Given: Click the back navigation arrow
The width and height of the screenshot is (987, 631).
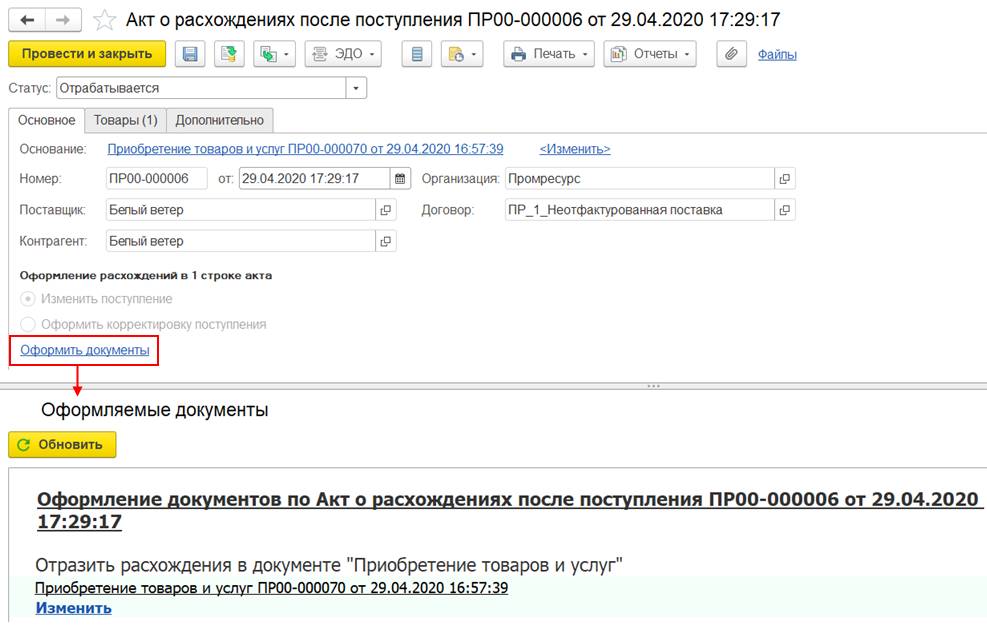Looking at the screenshot, I should tap(27, 20).
